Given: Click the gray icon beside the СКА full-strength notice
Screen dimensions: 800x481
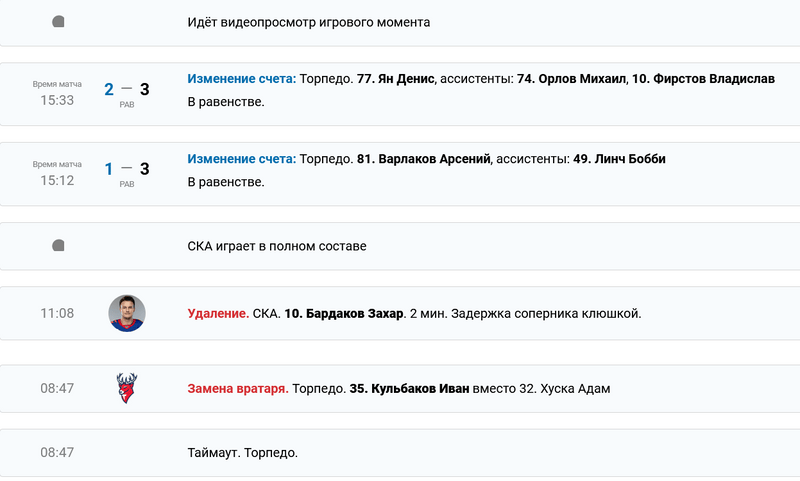Looking at the screenshot, I should click(x=58, y=245).
